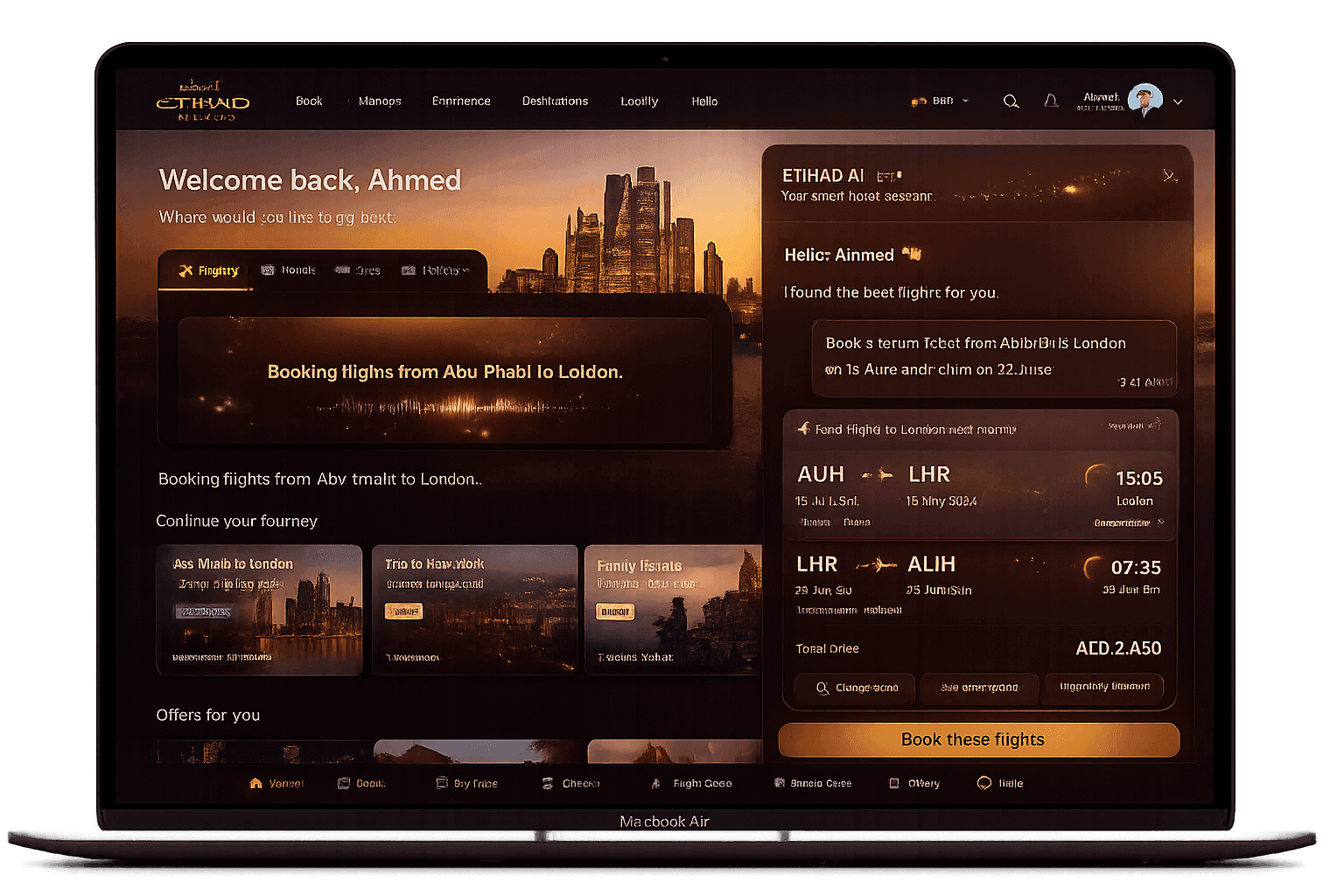The width and height of the screenshot is (1344, 896).
Task: Switch to the Hotels tab
Action: coord(289,270)
